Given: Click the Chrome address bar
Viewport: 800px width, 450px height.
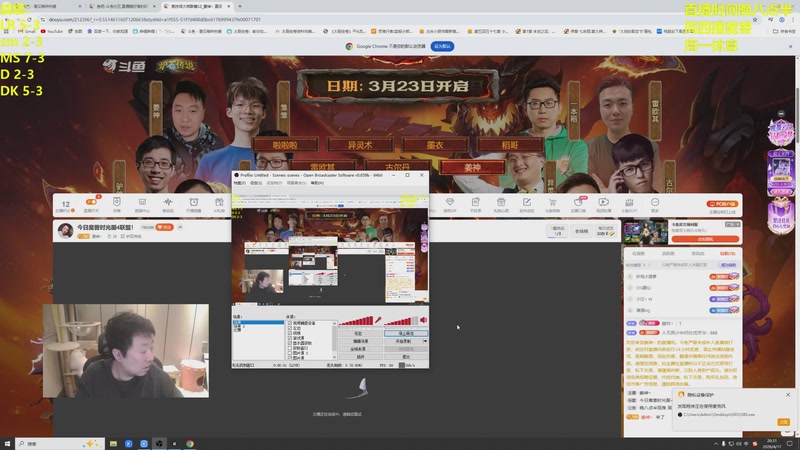Looking at the screenshot, I should pyautogui.click(x=398, y=19).
